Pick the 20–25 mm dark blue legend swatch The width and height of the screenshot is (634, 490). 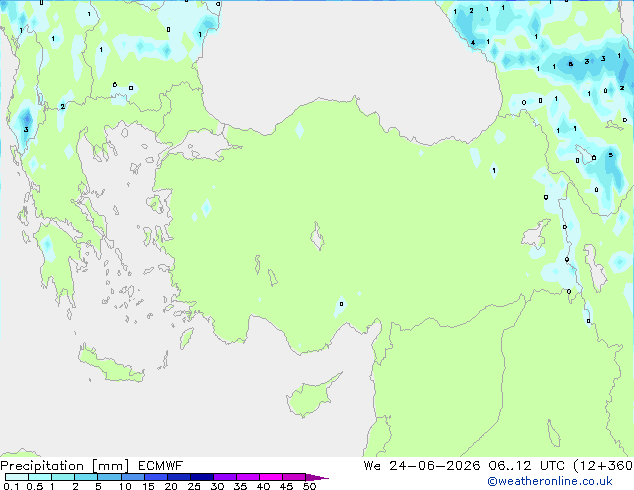(x=178, y=477)
